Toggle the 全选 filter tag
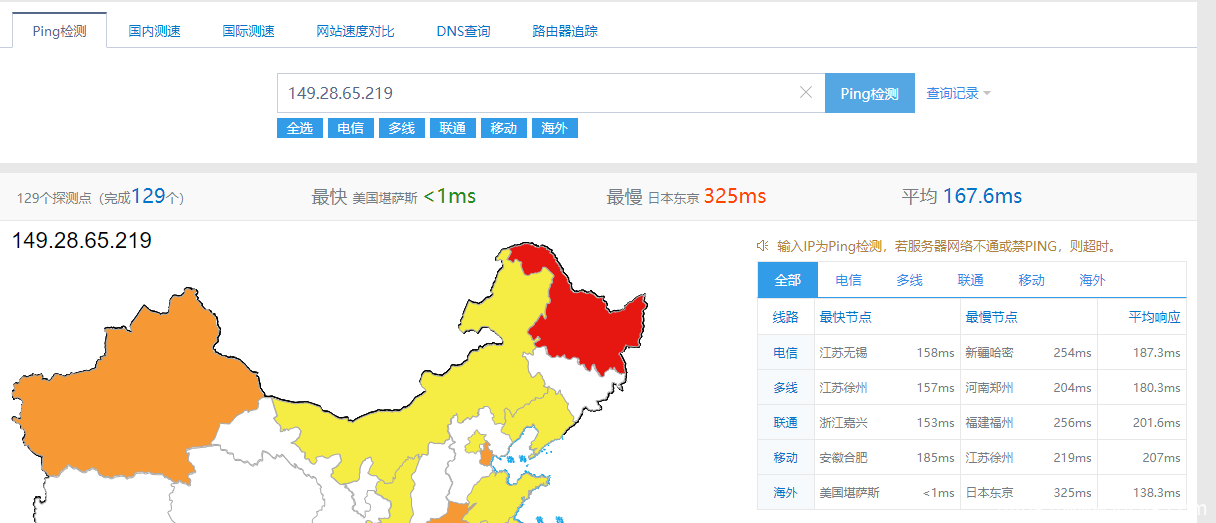 point(299,128)
